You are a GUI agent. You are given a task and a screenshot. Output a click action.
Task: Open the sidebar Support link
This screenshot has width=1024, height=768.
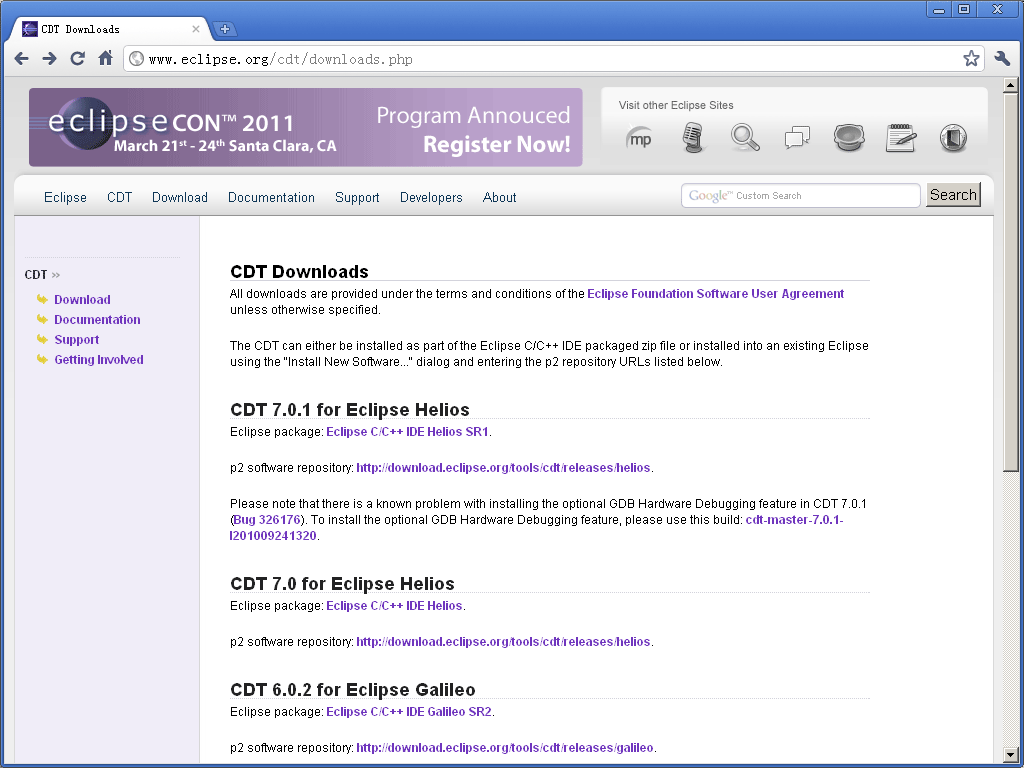[x=76, y=340]
